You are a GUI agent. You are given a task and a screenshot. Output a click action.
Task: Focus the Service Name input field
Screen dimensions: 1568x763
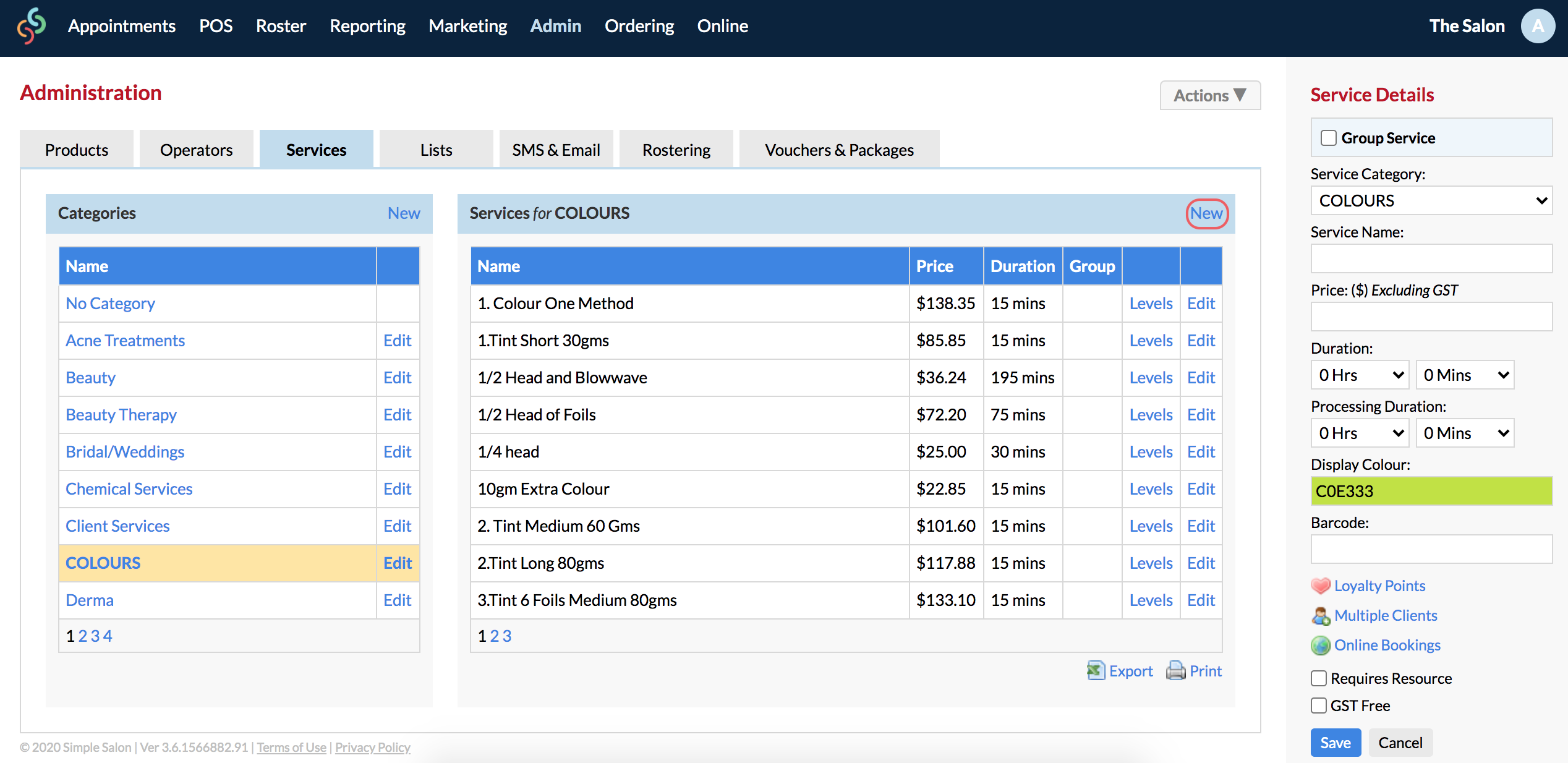point(1431,258)
